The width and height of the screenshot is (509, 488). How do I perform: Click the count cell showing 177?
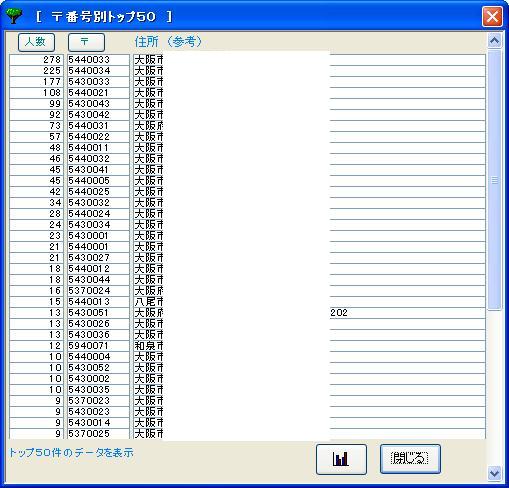tap(36, 82)
